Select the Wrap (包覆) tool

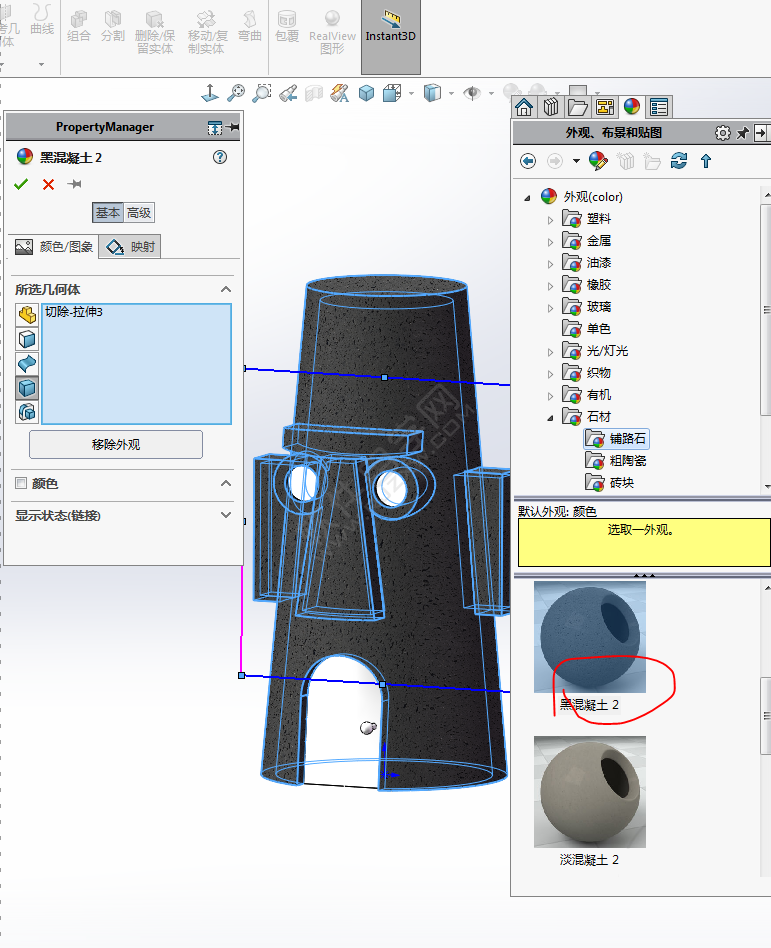(x=287, y=26)
